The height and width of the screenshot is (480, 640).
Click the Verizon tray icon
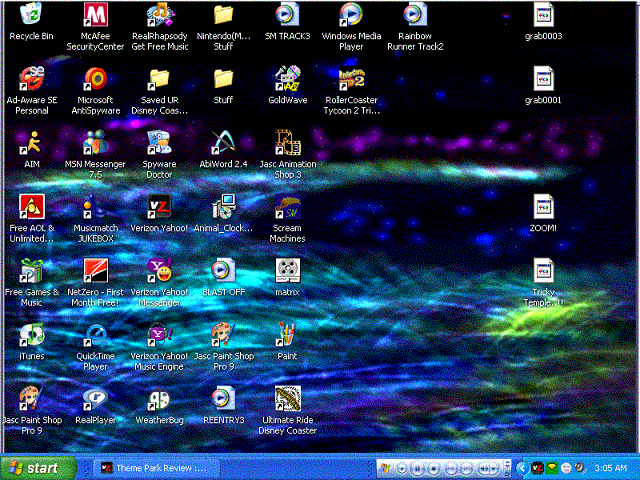click(x=537, y=468)
